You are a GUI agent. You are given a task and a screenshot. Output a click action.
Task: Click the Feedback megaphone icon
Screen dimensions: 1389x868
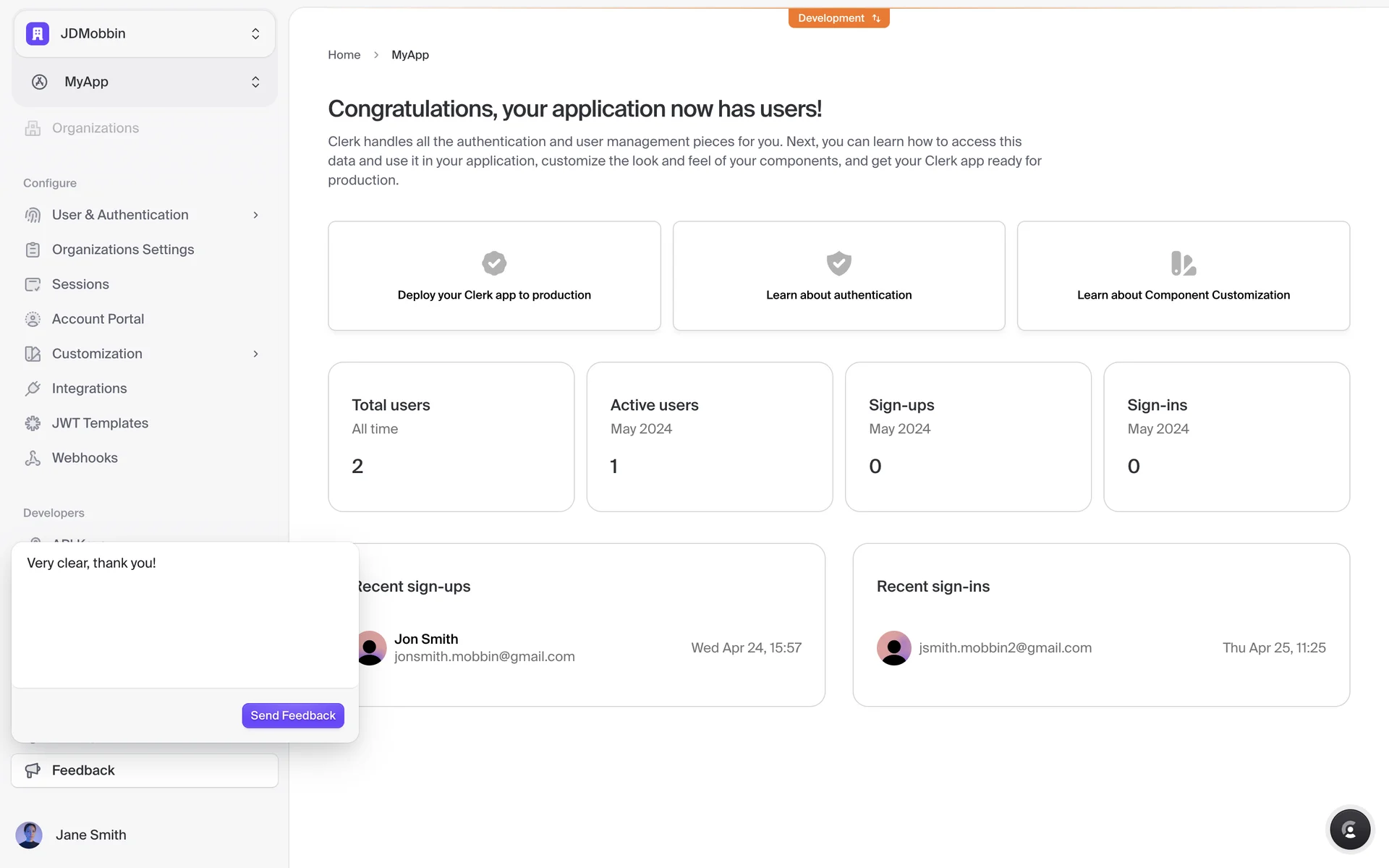click(33, 770)
